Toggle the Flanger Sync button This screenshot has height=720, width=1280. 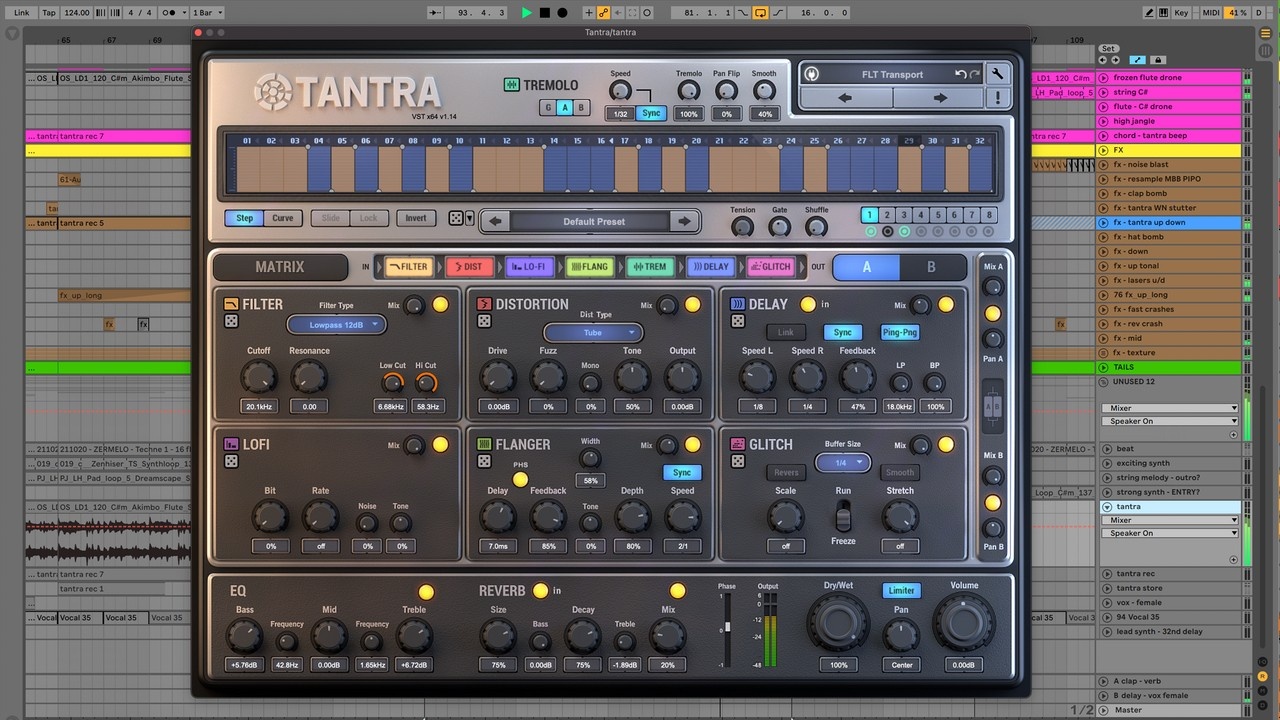pos(682,472)
